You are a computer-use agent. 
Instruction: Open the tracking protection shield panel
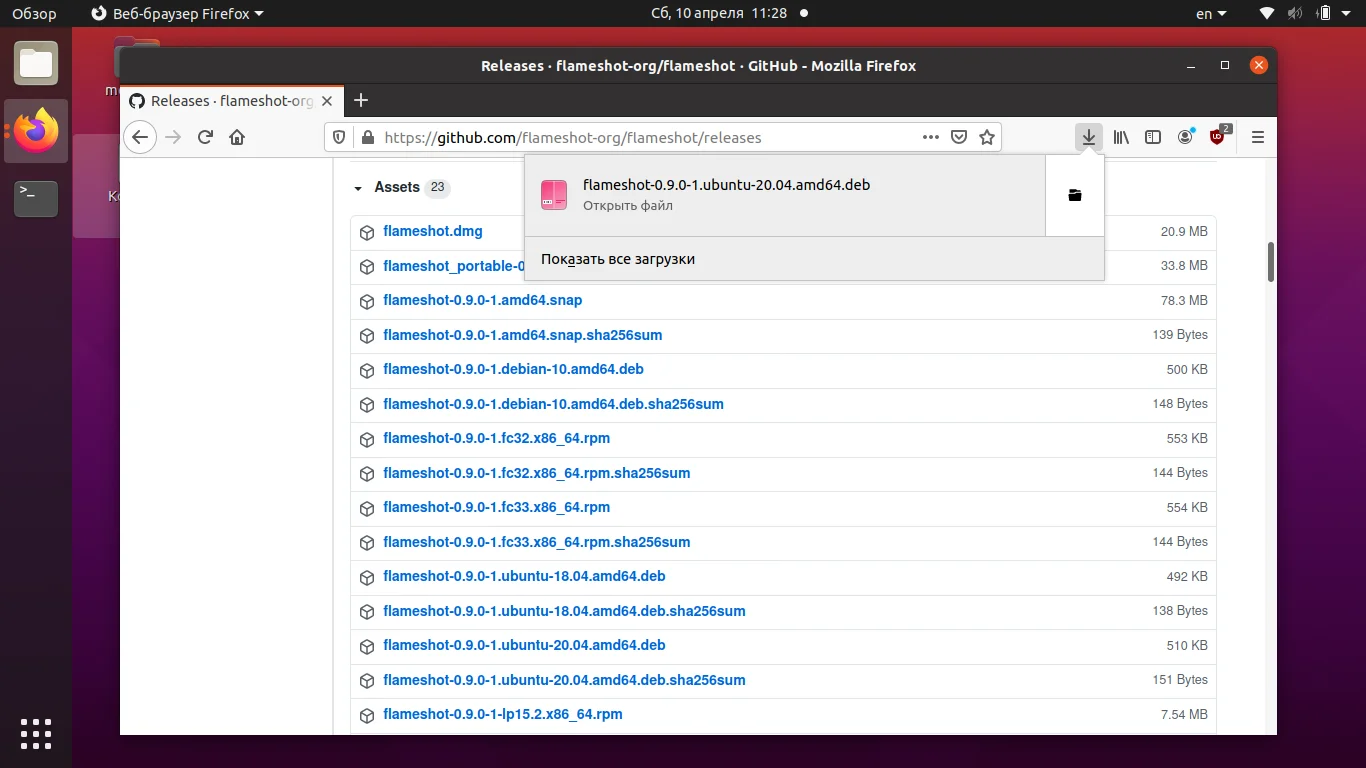(x=339, y=137)
